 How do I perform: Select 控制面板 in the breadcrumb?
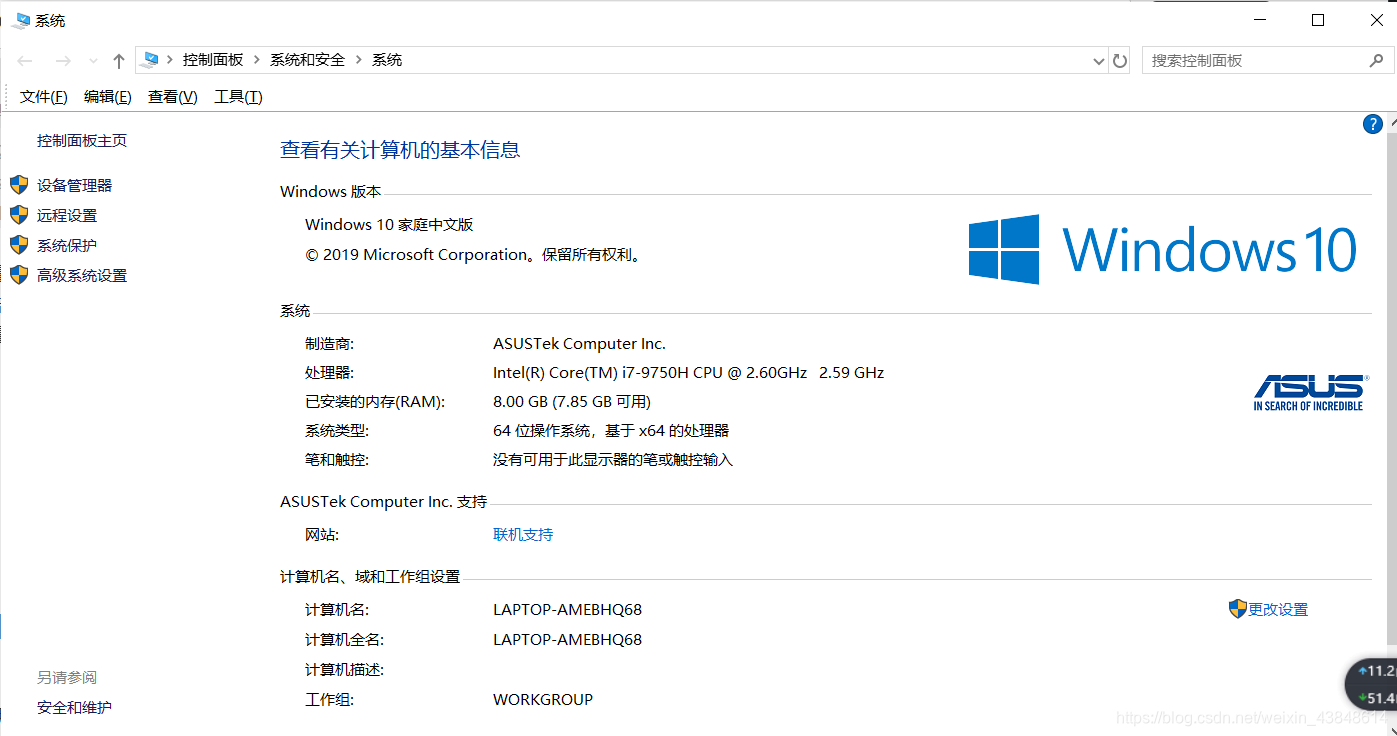213,60
